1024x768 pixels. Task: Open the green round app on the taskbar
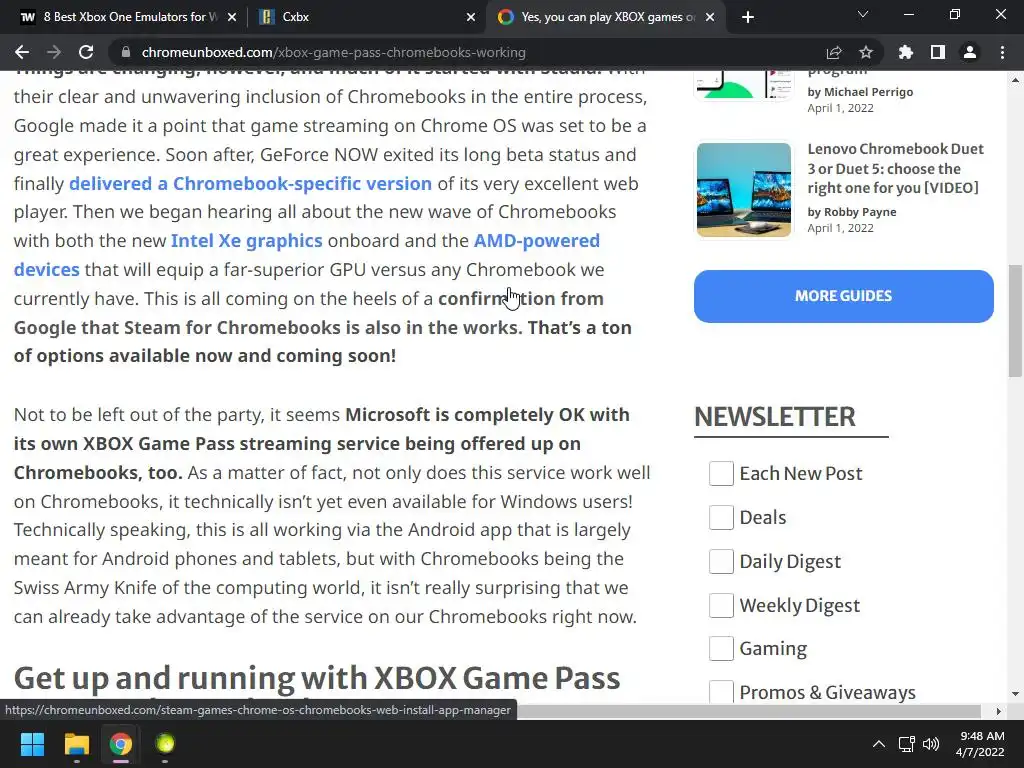coord(165,744)
